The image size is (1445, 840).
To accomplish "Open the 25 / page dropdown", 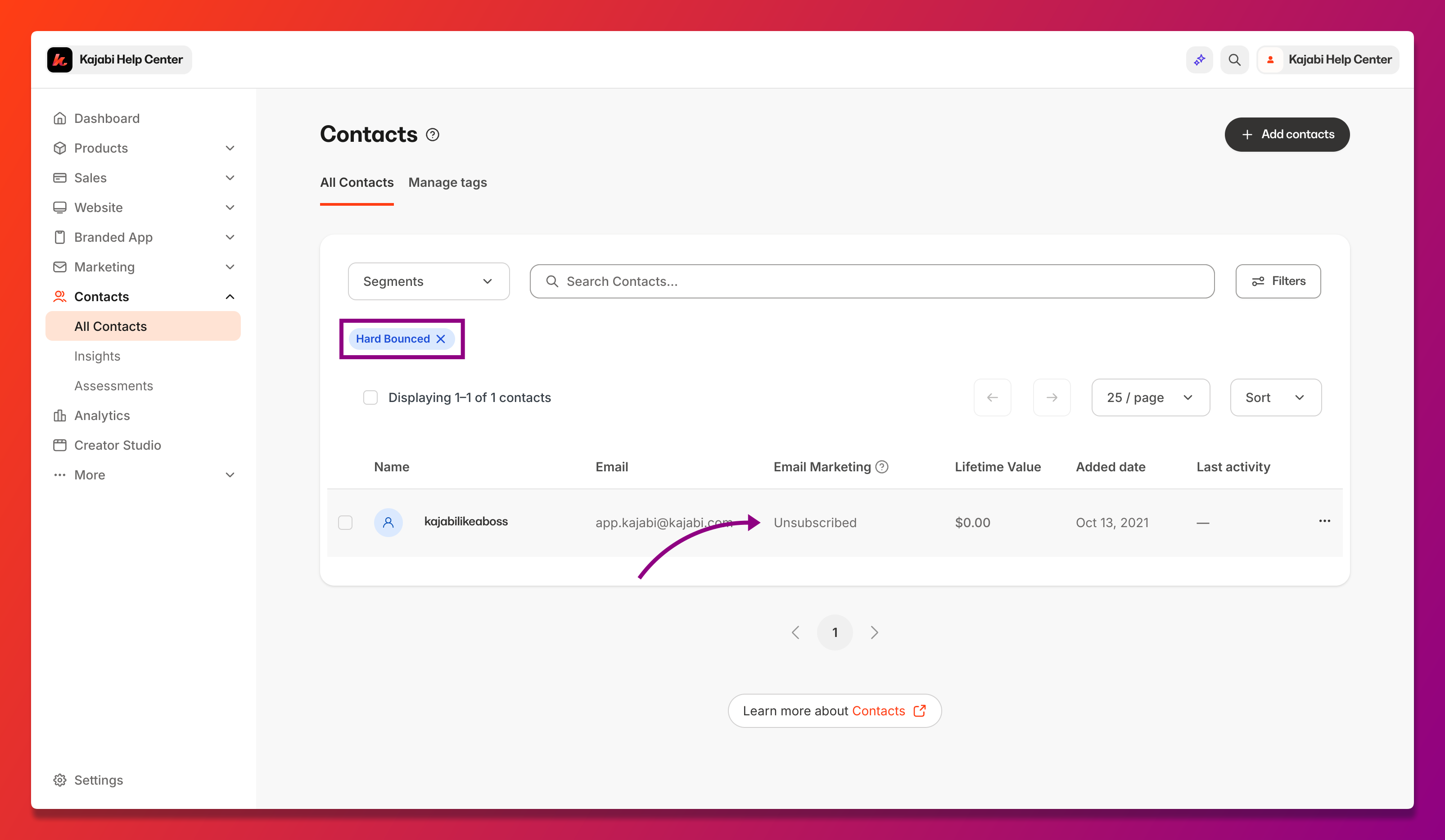I will pyautogui.click(x=1150, y=397).
